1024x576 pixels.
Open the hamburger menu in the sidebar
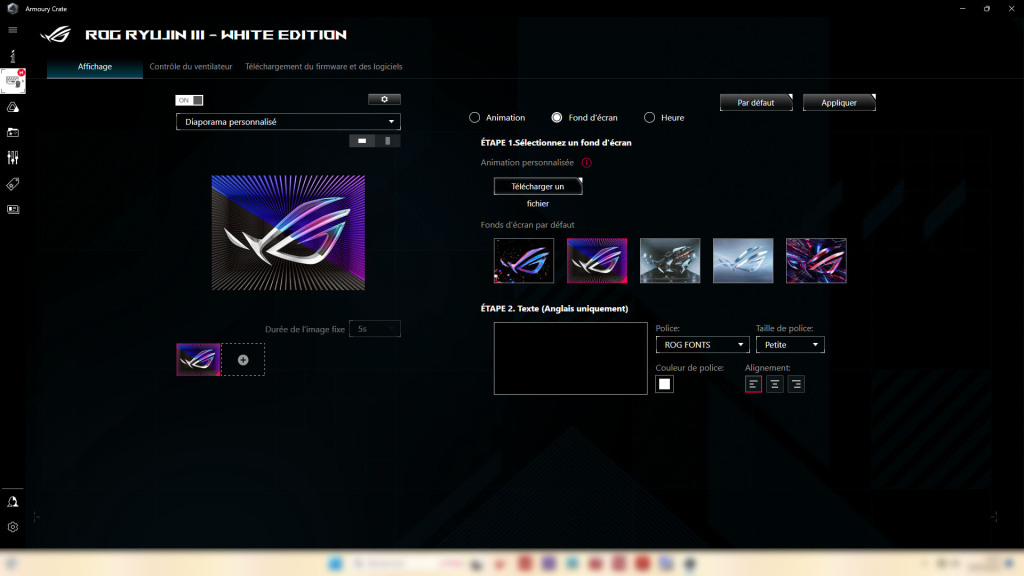click(x=12, y=29)
